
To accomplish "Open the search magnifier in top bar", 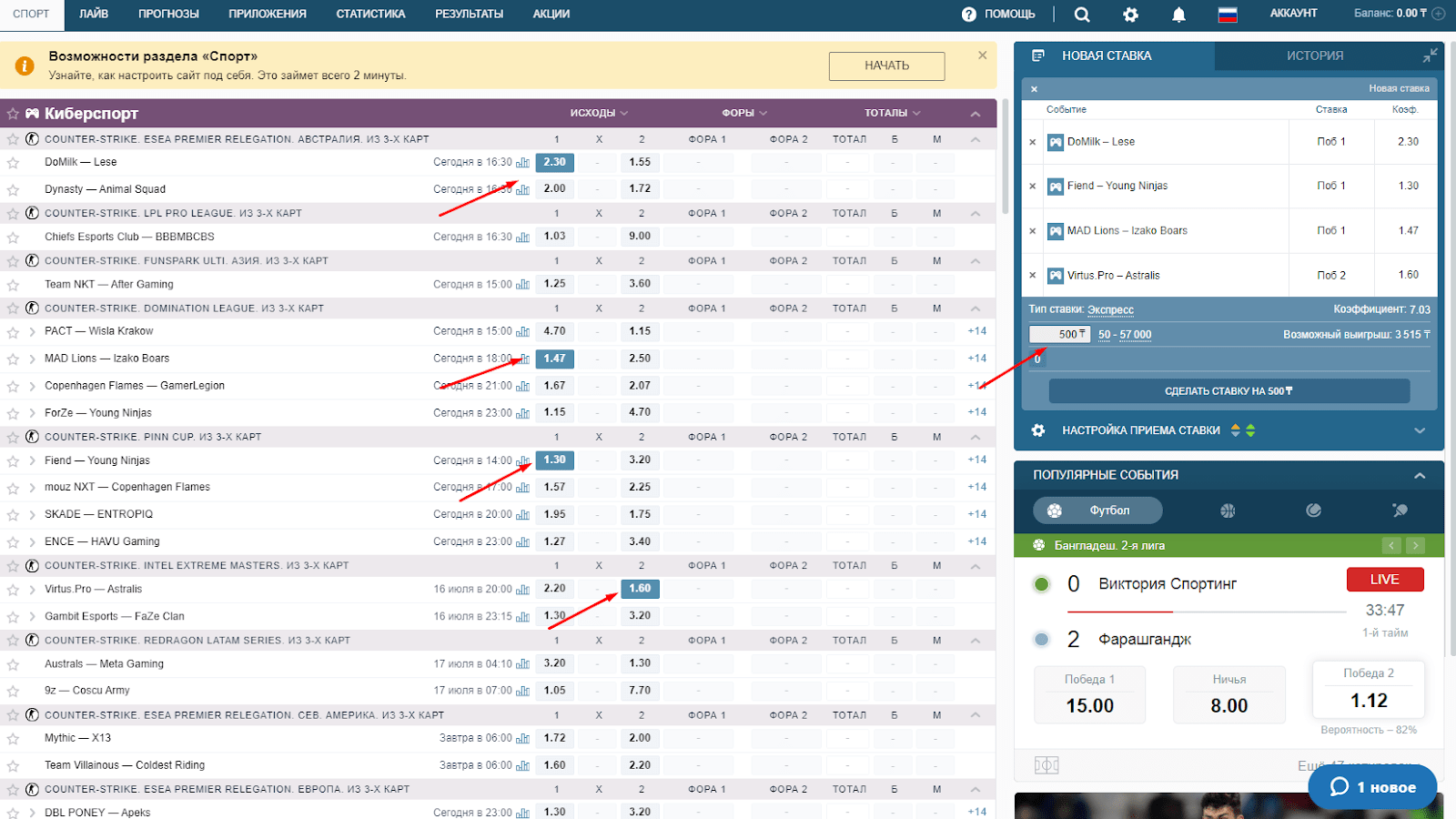I will (x=1081, y=15).
